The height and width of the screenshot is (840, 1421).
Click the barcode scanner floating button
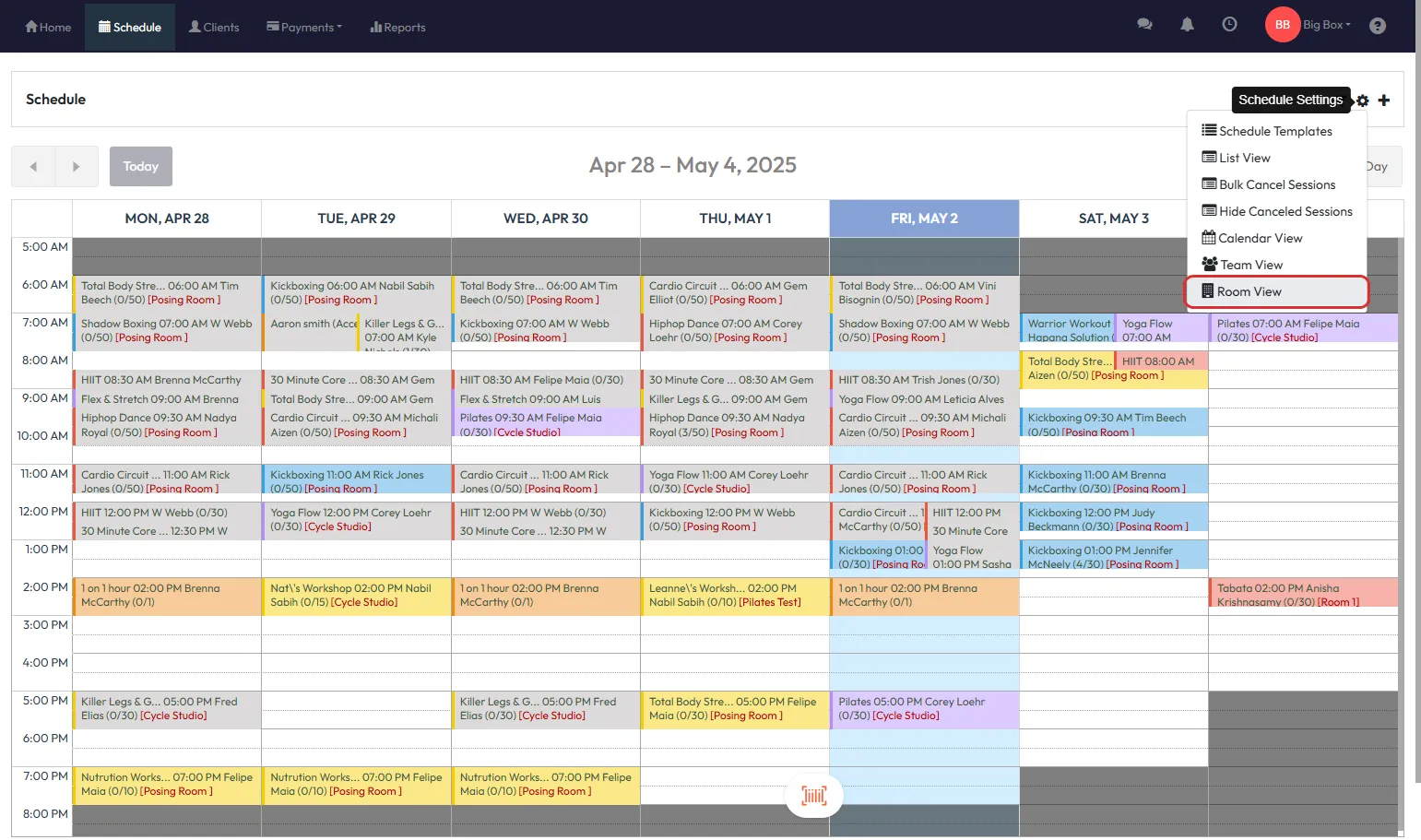tap(813, 796)
